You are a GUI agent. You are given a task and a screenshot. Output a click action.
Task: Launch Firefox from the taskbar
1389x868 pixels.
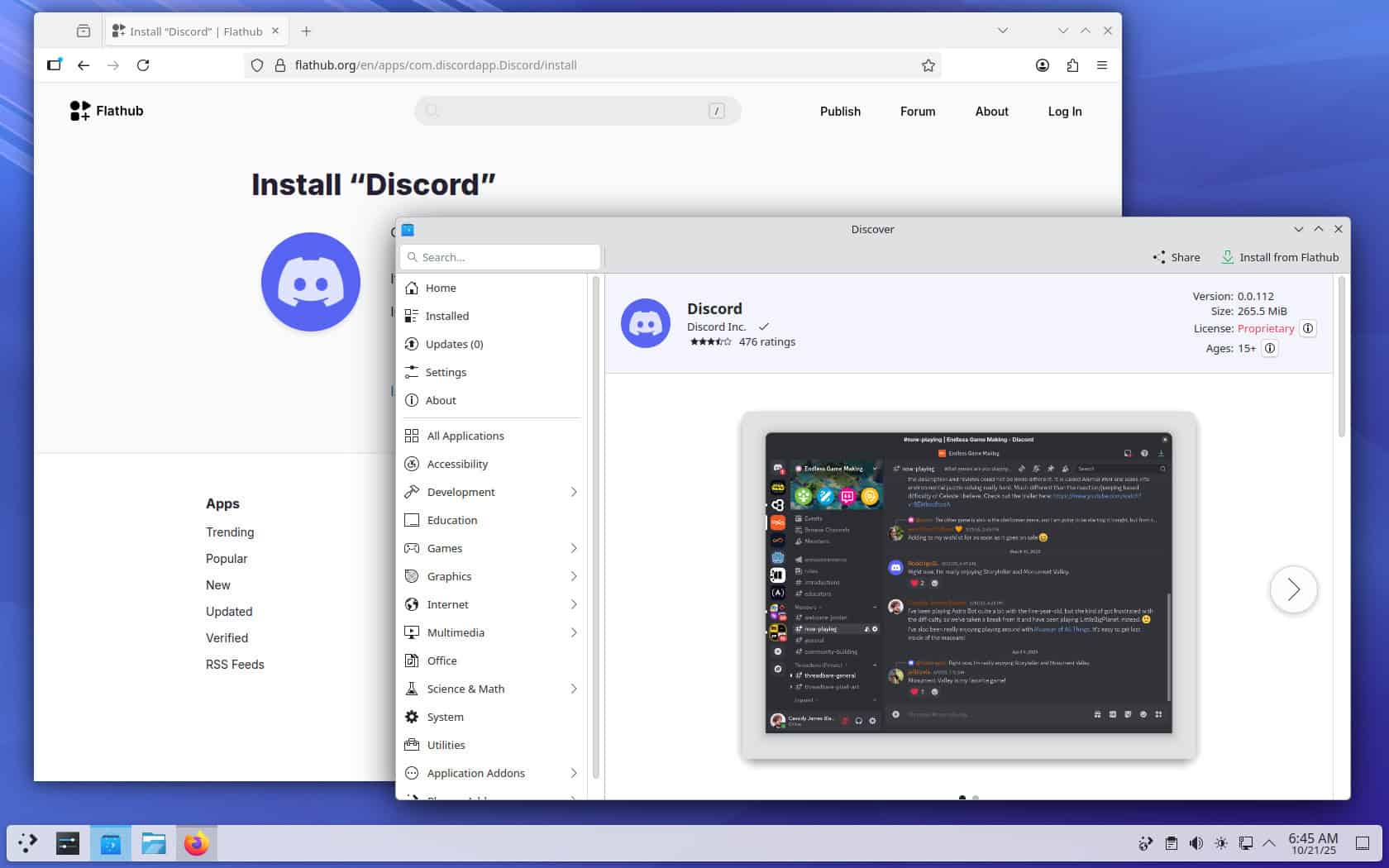click(196, 843)
